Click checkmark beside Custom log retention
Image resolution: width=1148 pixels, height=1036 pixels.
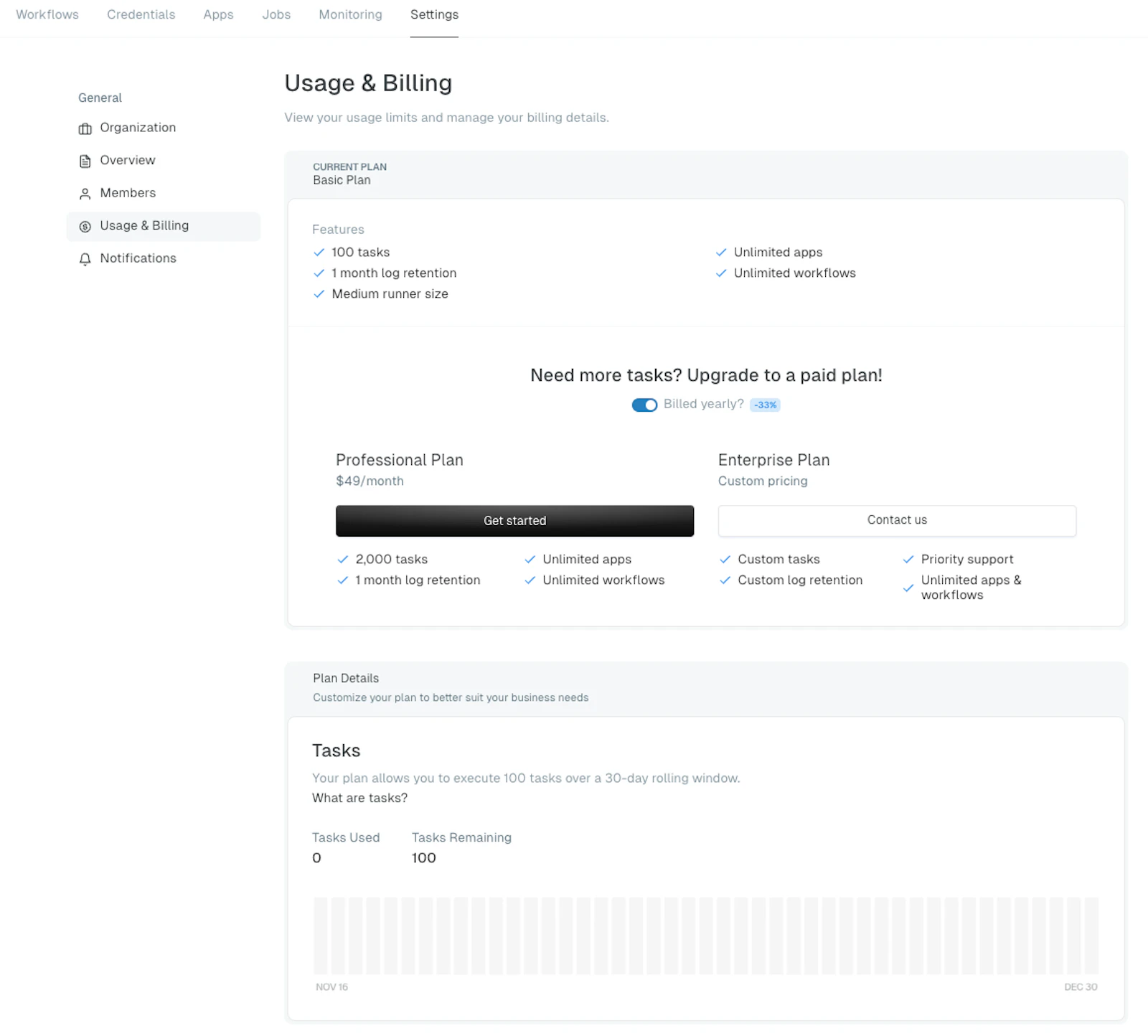[725, 580]
